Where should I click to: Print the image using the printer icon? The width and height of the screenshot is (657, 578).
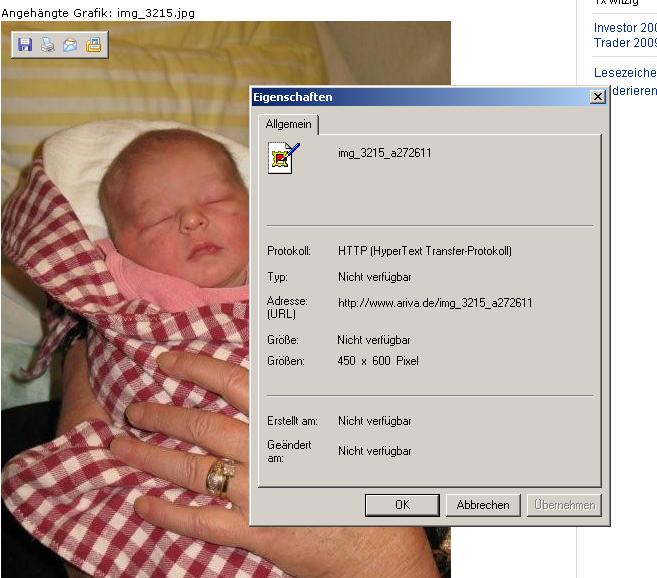click(47, 44)
